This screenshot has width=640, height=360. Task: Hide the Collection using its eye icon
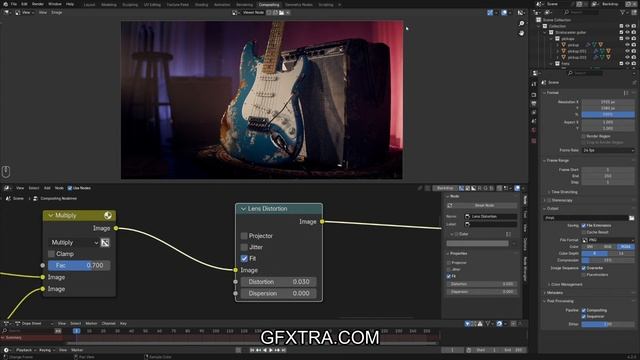[627, 26]
